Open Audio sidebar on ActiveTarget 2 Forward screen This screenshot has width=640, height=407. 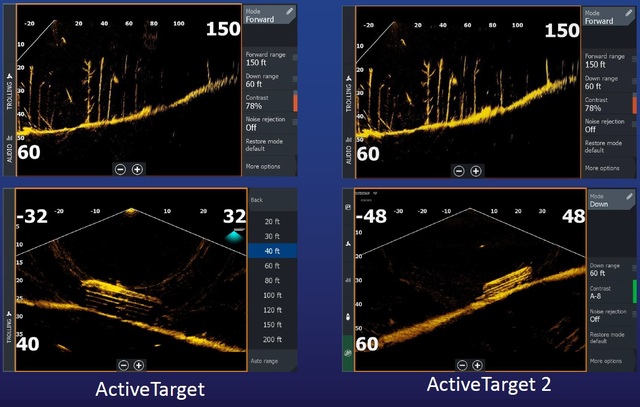click(349, 151)
